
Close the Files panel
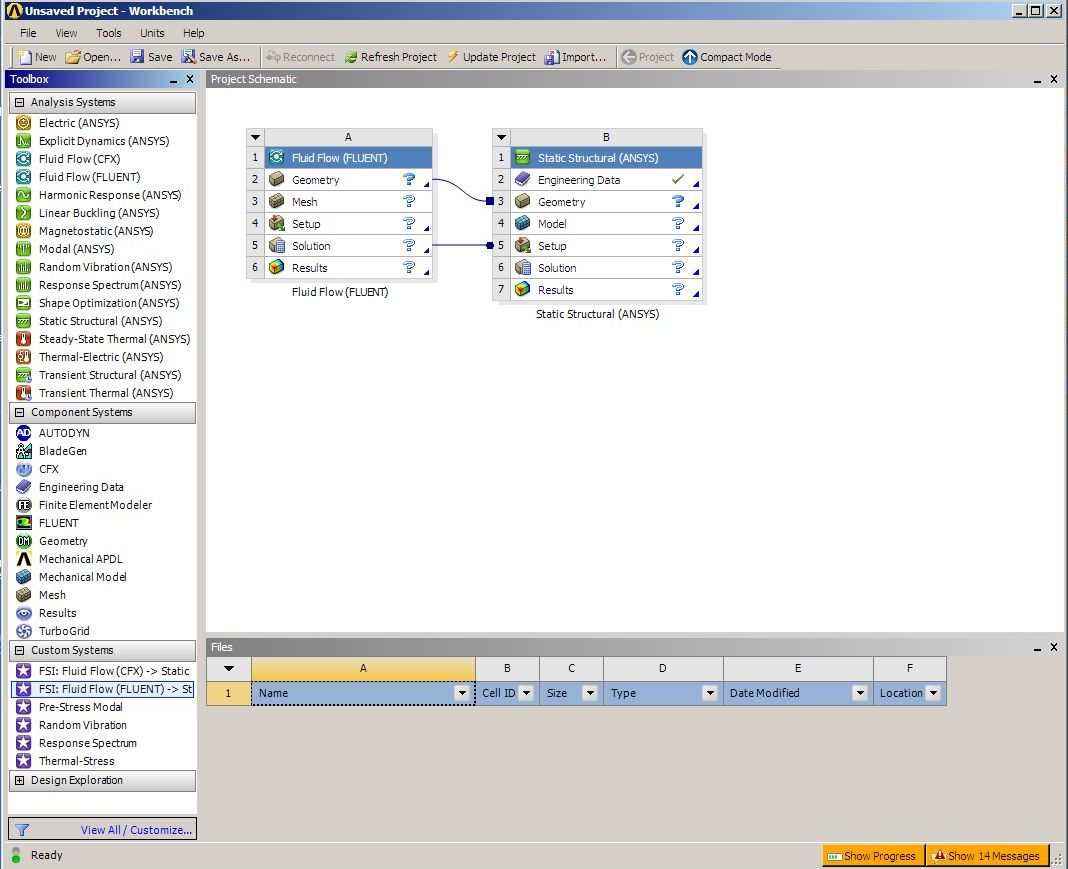(1053, 647)
